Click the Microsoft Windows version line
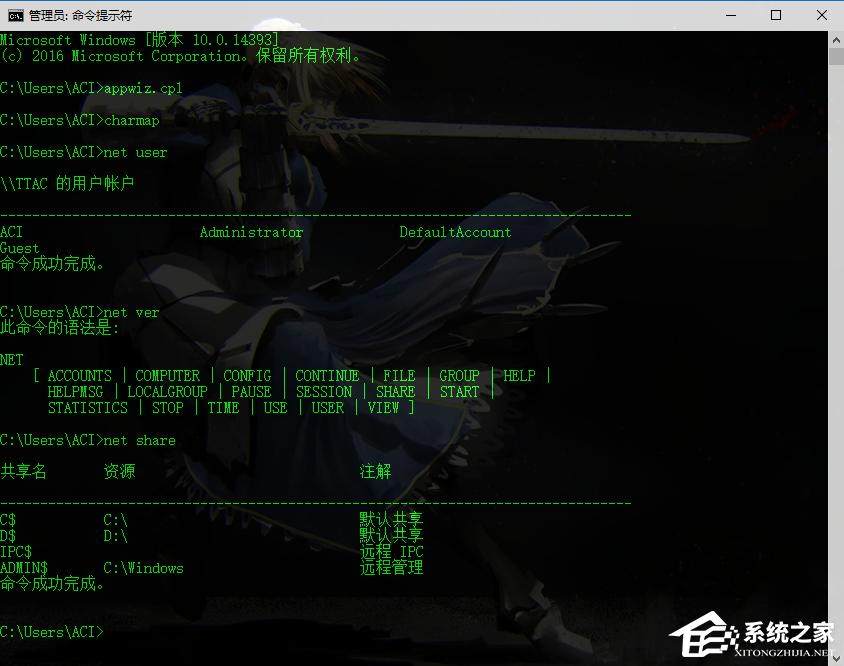 139,40
